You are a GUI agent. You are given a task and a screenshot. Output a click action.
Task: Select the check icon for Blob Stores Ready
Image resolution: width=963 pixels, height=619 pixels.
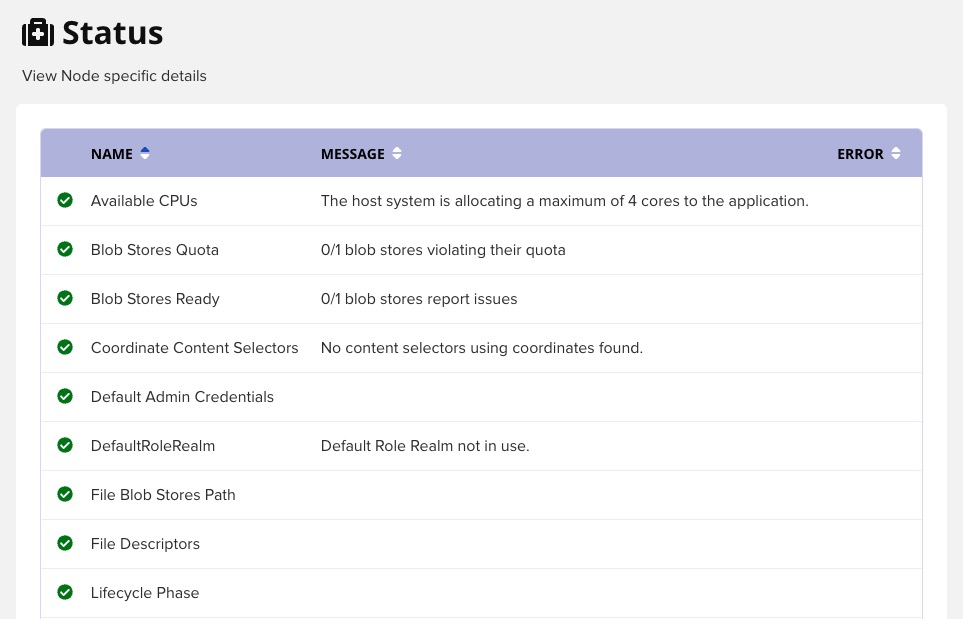[65, 298]
